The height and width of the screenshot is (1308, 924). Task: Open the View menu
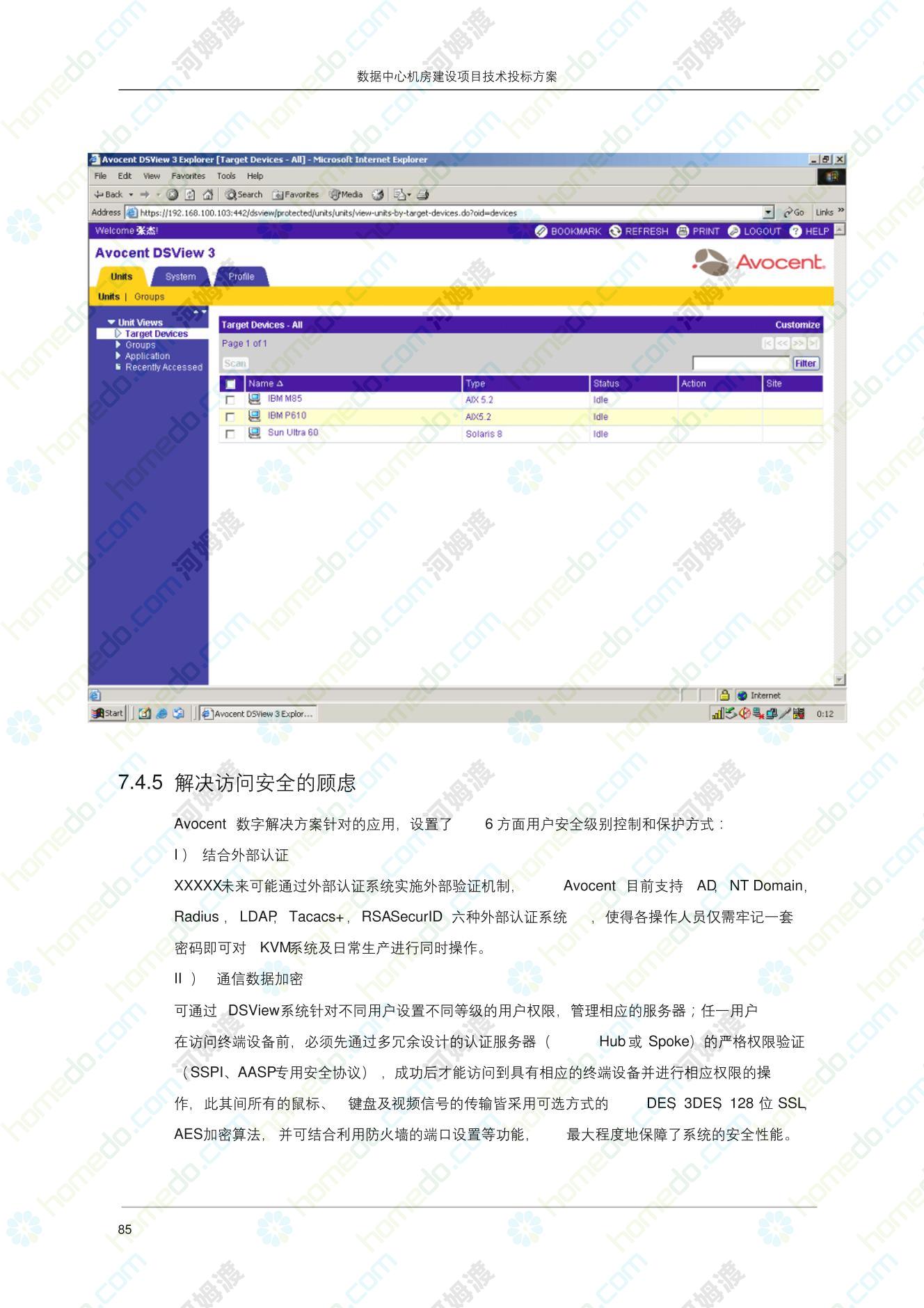[152, 176]
